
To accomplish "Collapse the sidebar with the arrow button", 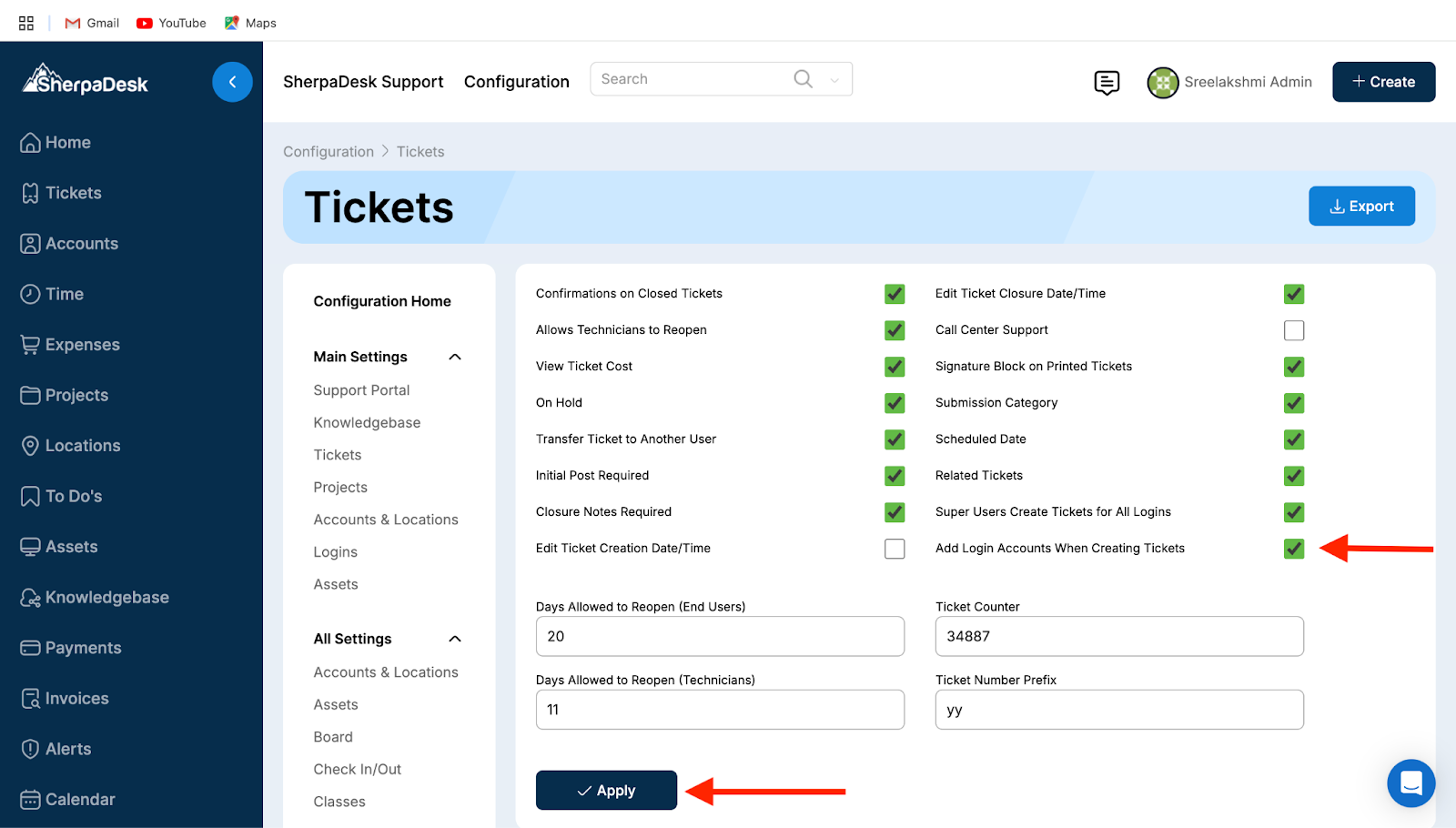I will coord(232,82).
